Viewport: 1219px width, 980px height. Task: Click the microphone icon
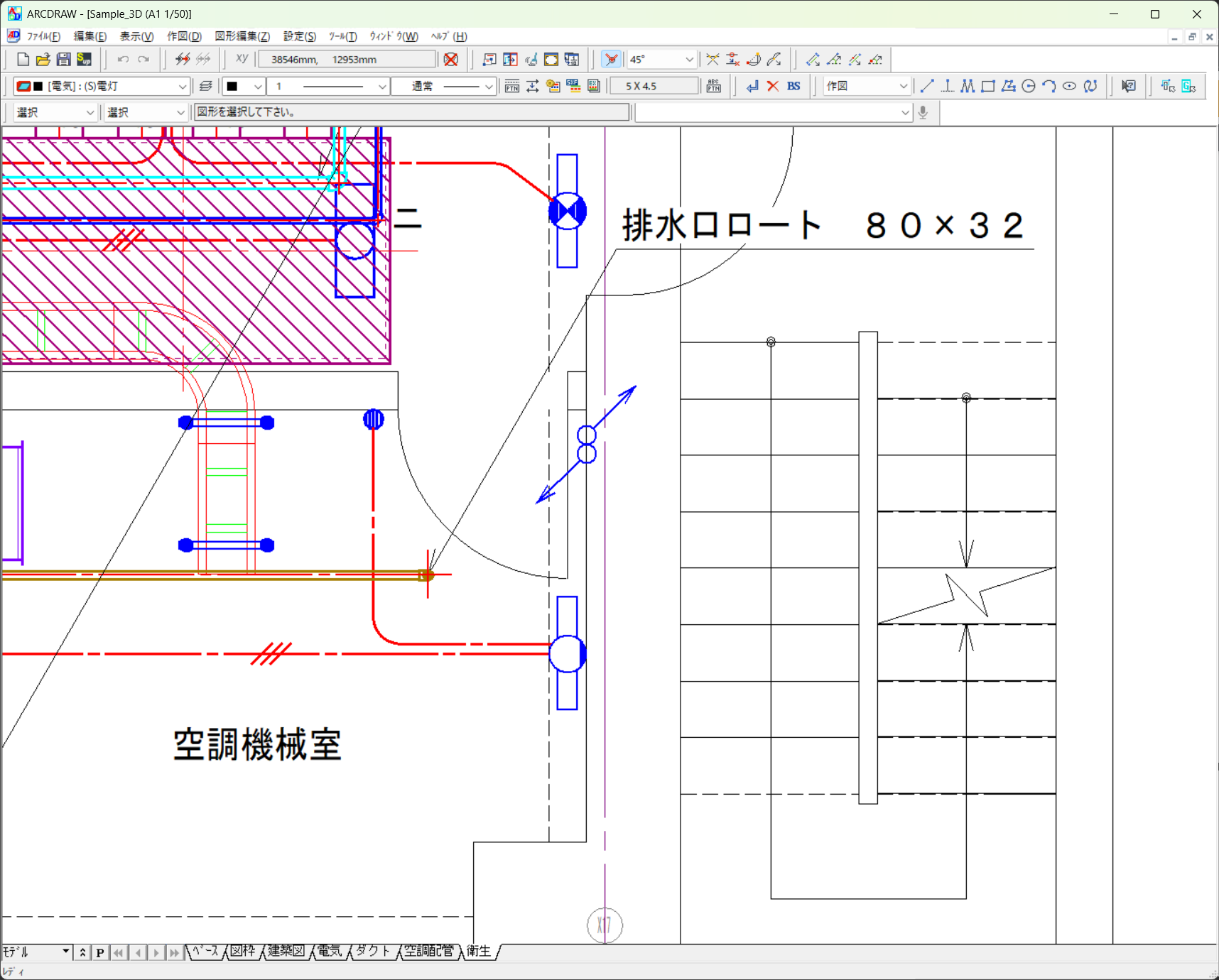(x=923, y=112)
